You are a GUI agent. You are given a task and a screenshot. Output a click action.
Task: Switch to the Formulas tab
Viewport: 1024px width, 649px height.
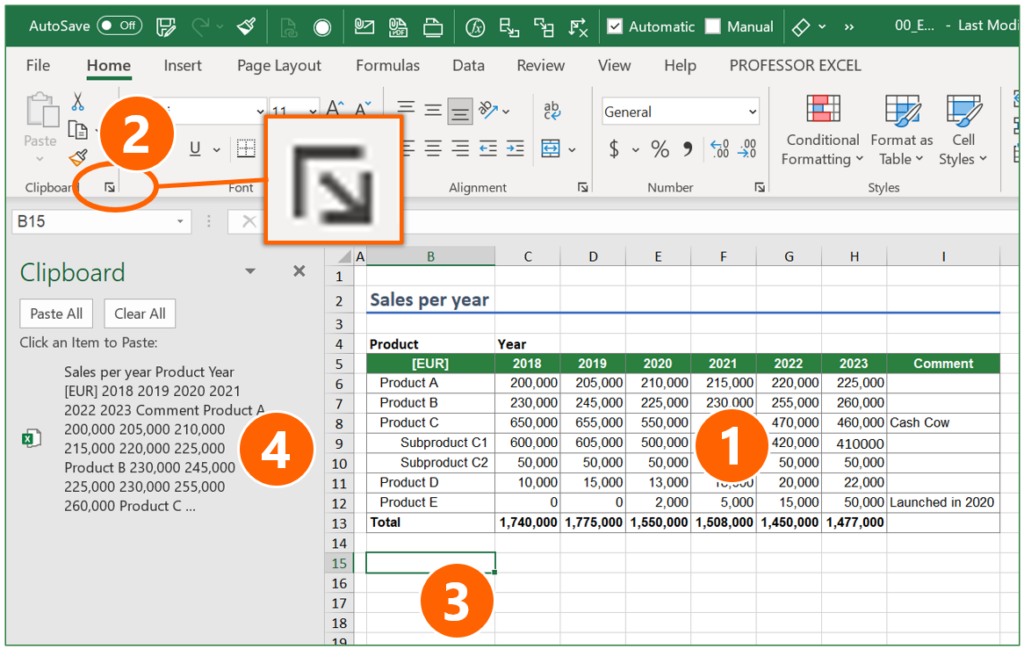coord(387,65)
